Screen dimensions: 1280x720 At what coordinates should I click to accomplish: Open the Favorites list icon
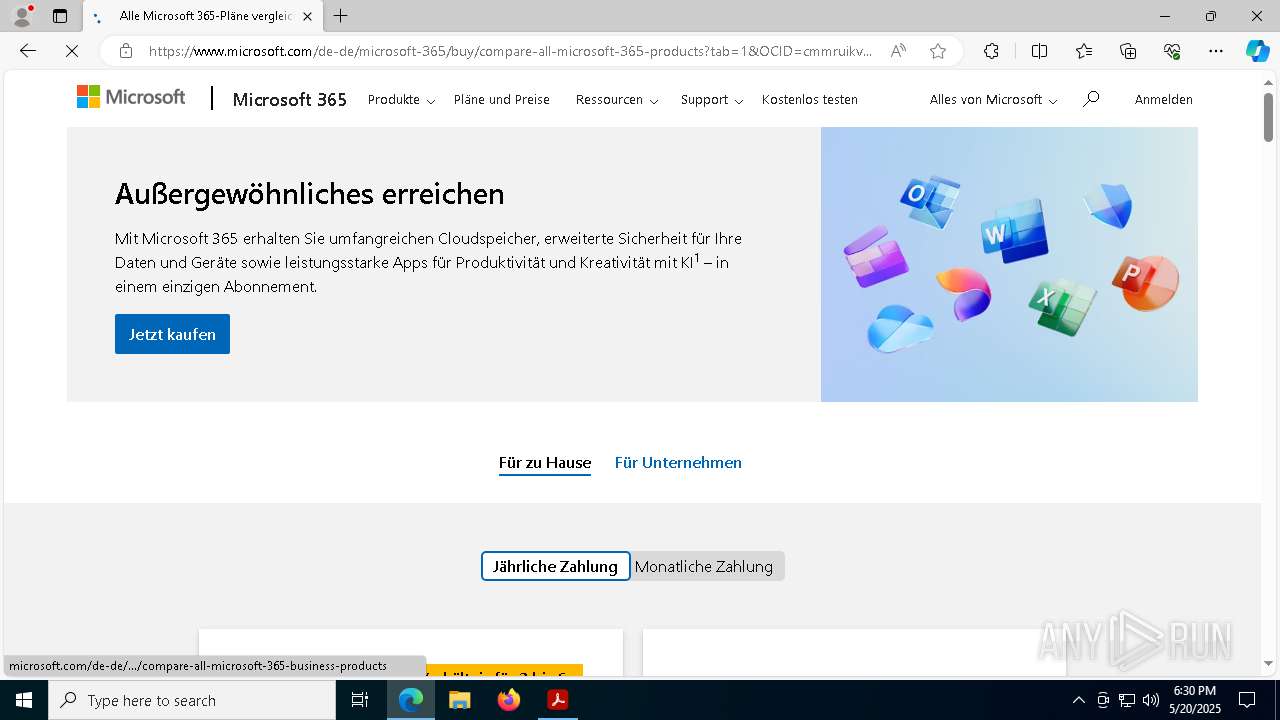(1084, 51)
